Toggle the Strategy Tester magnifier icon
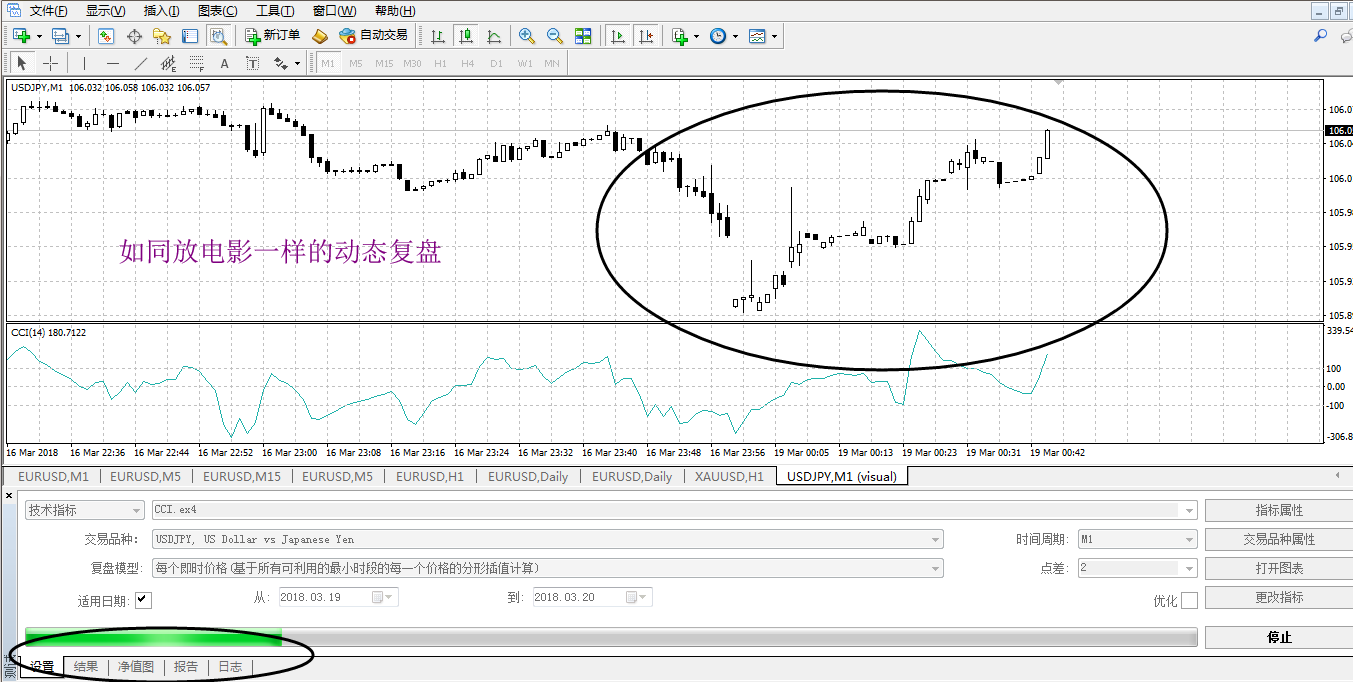Image resolution: width=1353 pixels, height=682 pixels. [x=218, y=36]
